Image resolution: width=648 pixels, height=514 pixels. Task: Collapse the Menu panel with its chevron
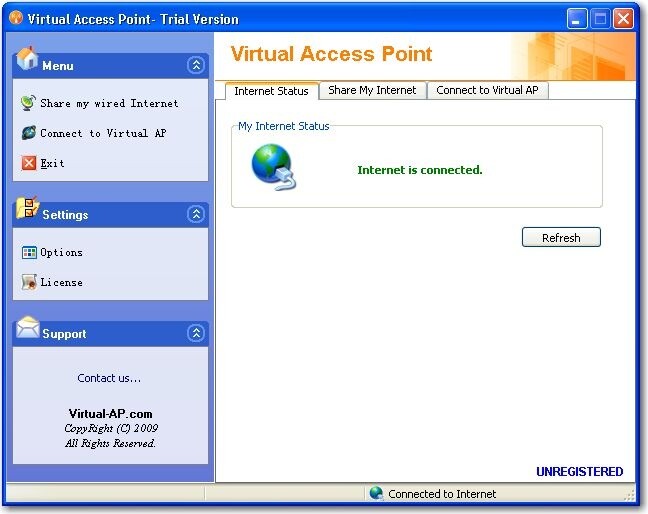(x=196, y=65)
